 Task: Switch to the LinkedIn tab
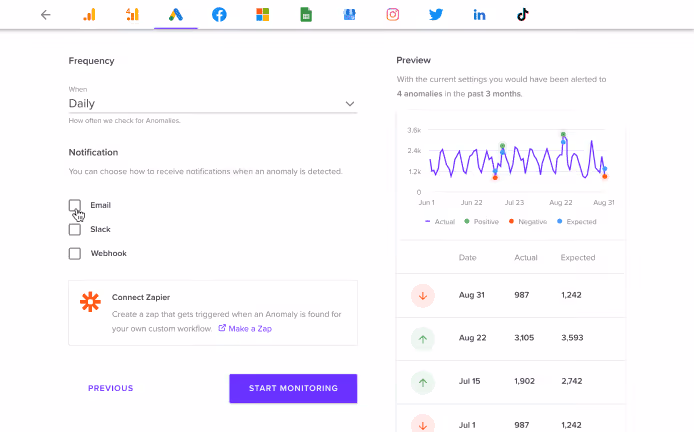point(479,15)
